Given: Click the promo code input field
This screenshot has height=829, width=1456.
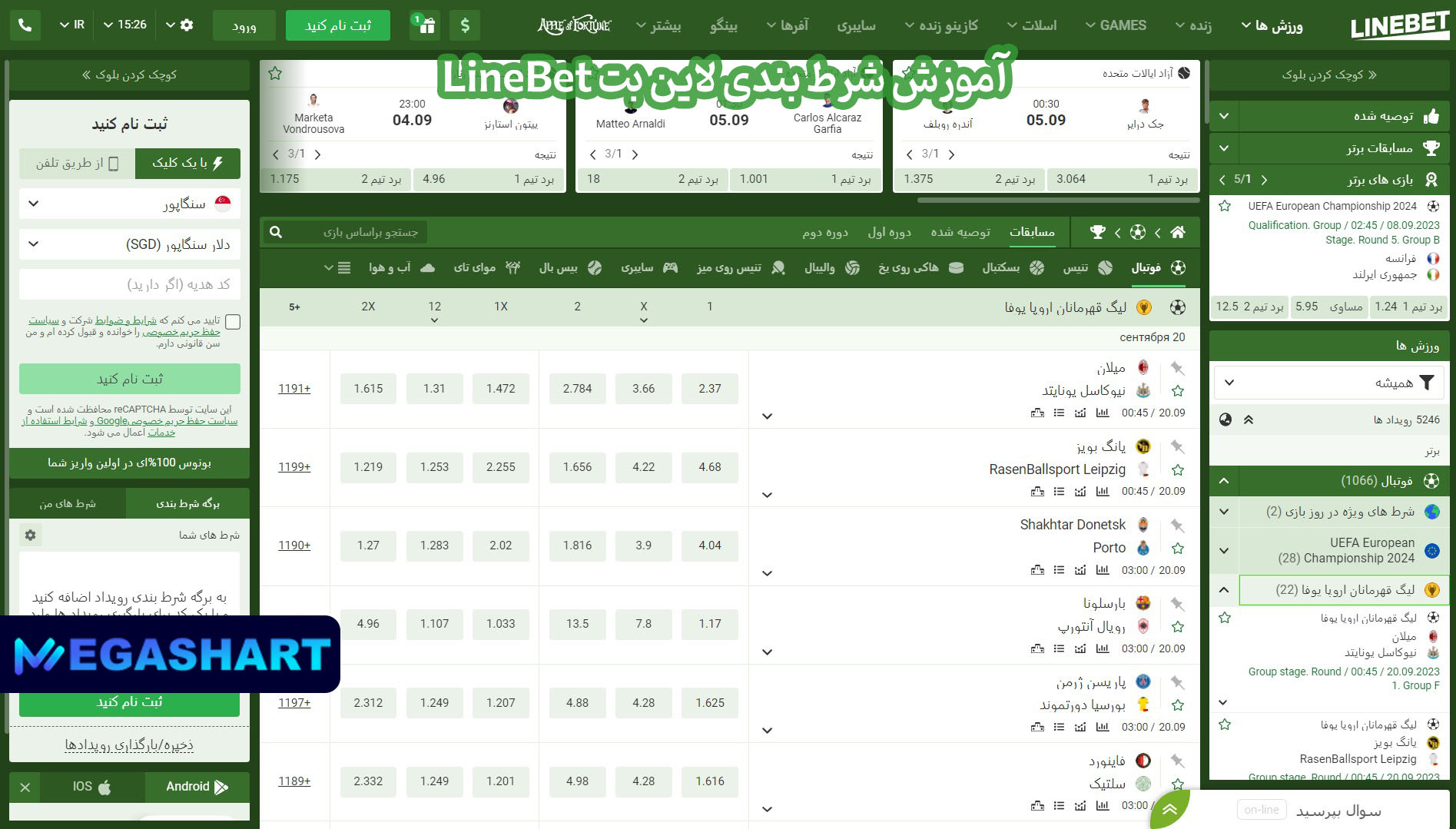Looking at the screenshot, I should (x=130, y=284).
